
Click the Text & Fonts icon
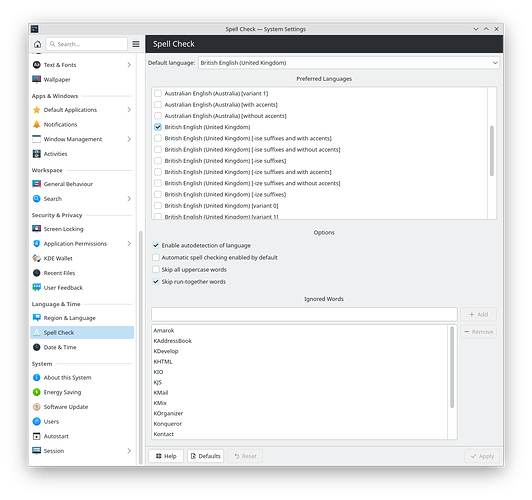click(37, 65)
